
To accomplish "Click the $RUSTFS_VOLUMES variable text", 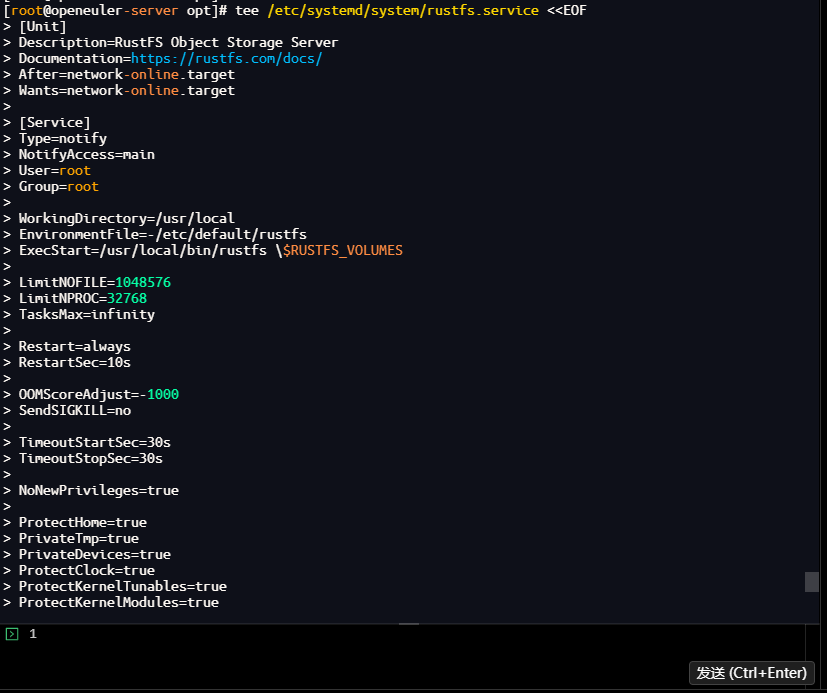I will 343,250.
